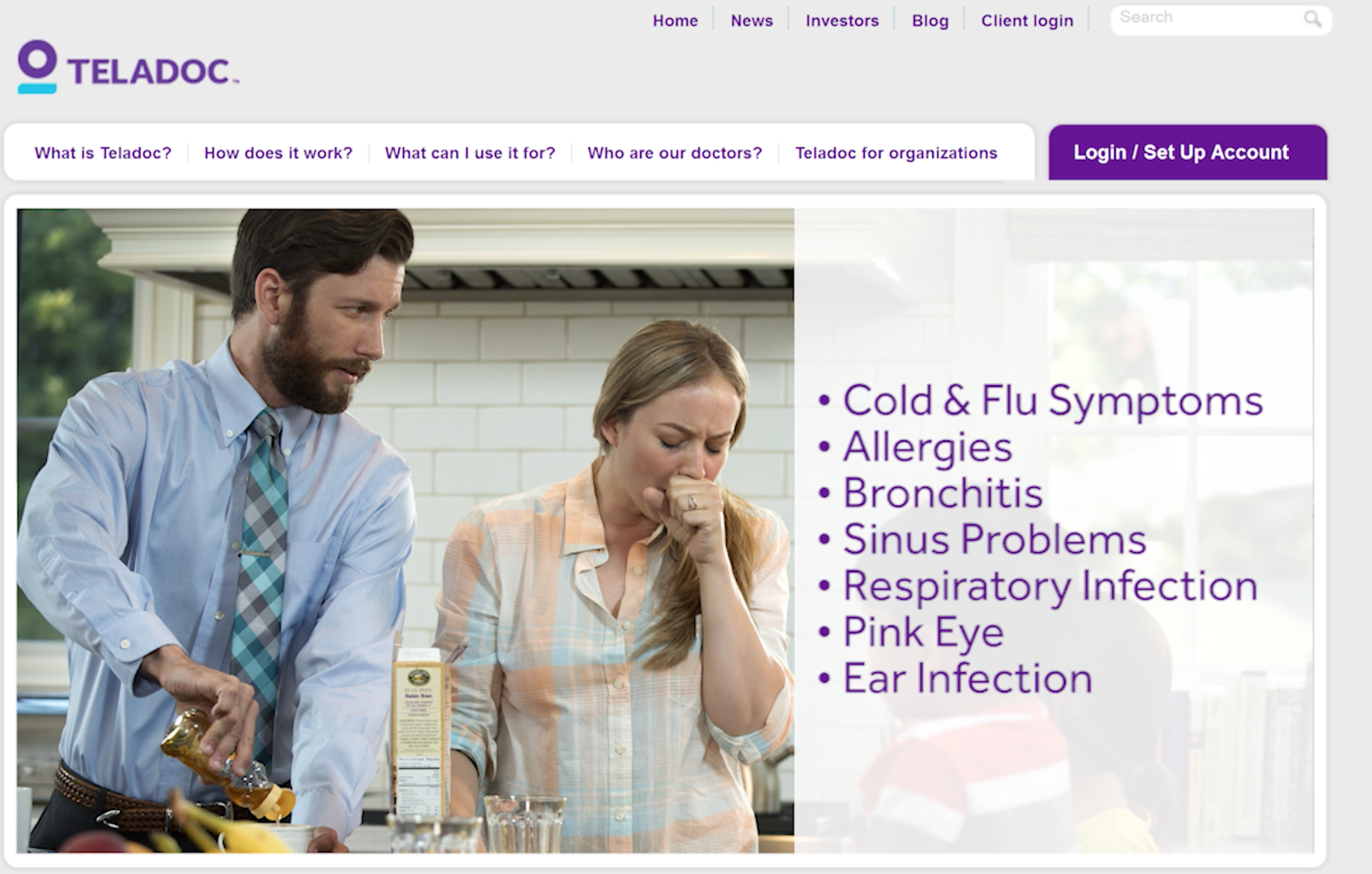Choose Teladoc for organizations menu item
1372x874 pixels.
click(896, 152)
